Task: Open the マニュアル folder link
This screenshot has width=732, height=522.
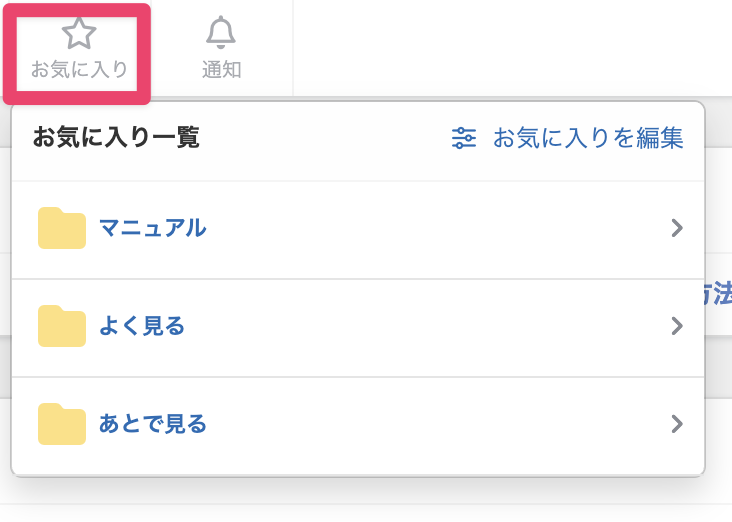Action: click(153, 228)
